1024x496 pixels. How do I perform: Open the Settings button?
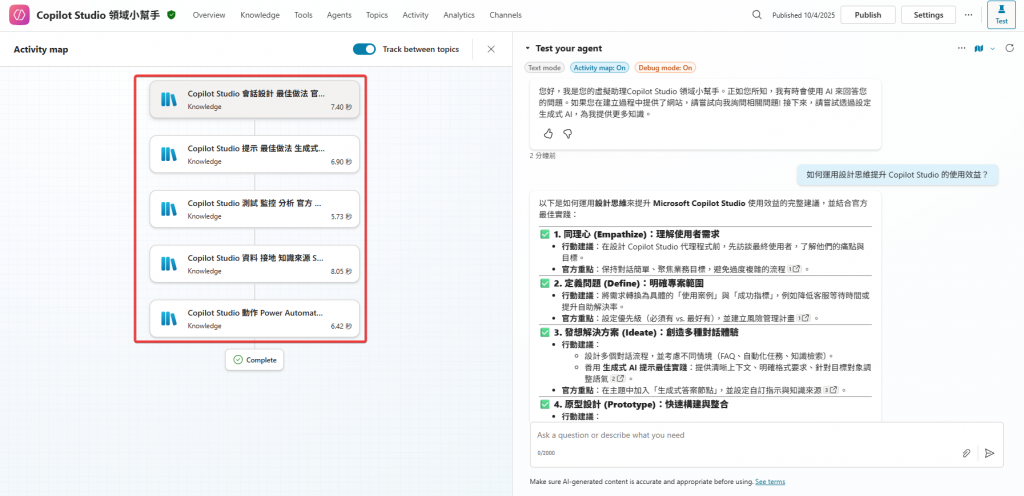tap(928, 15)
